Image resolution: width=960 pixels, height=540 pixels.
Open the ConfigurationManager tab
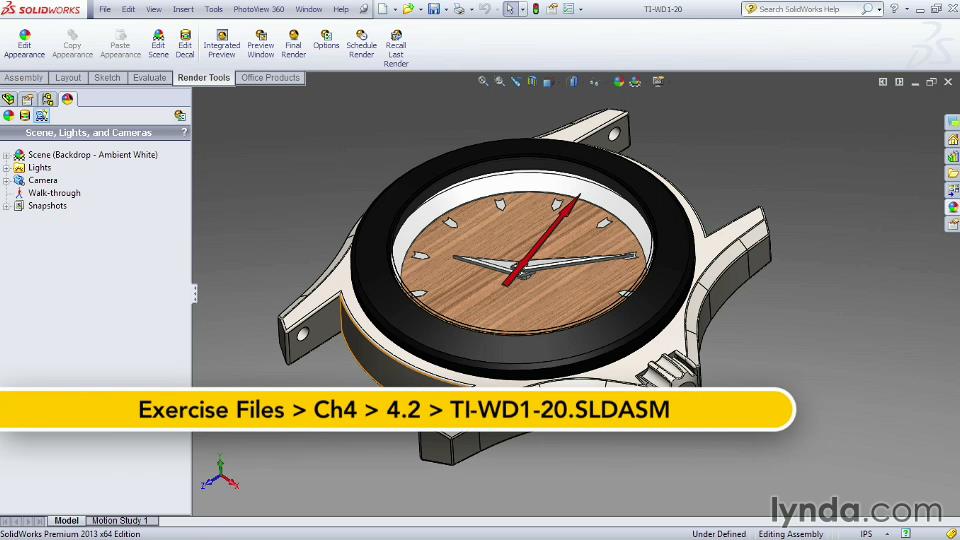click(x=48, y=99)
